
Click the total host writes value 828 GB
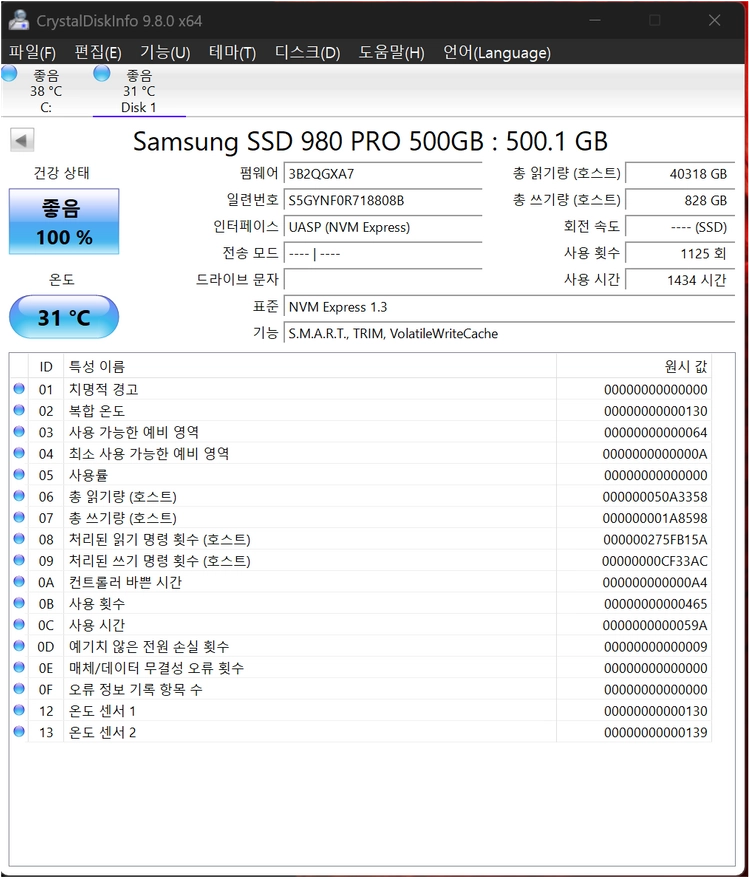(x=679, y=200)
